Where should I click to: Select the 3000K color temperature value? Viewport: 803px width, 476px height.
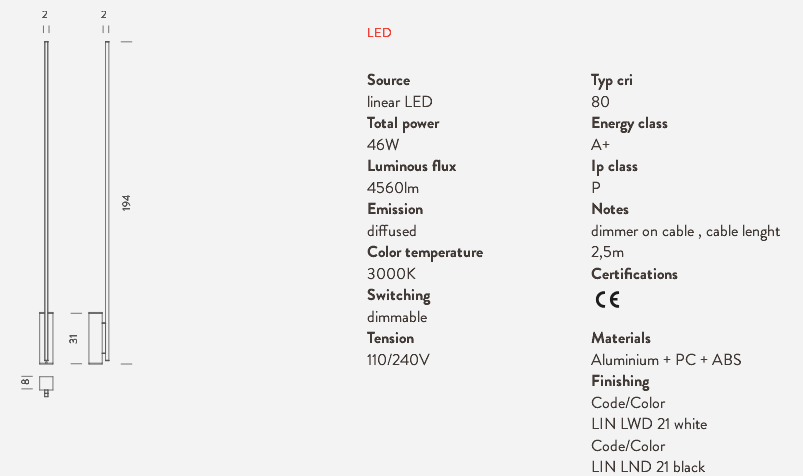(391, 274)
